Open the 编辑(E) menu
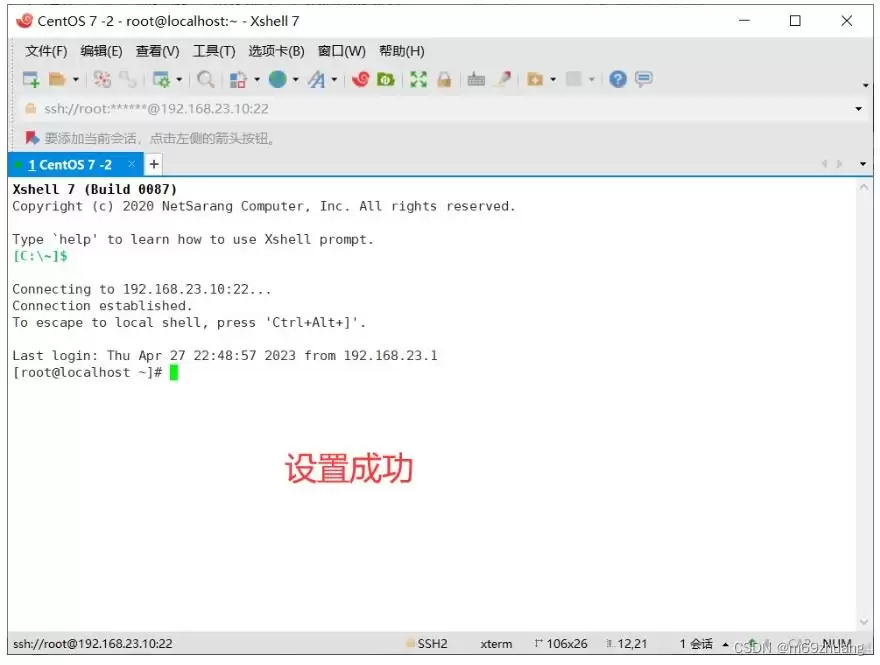 pos(101,51)
